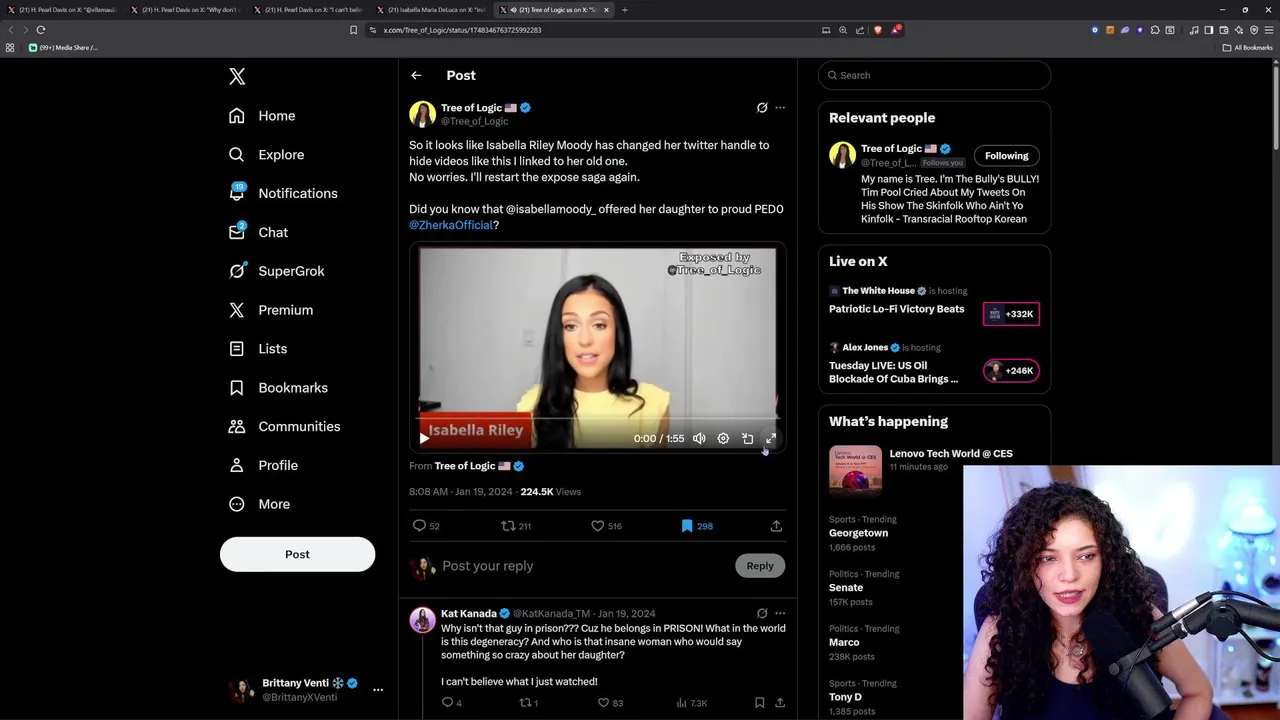Open Notifications in the sidebar
This screenshot has height=720, width=1280.
(x=283, y=193)
